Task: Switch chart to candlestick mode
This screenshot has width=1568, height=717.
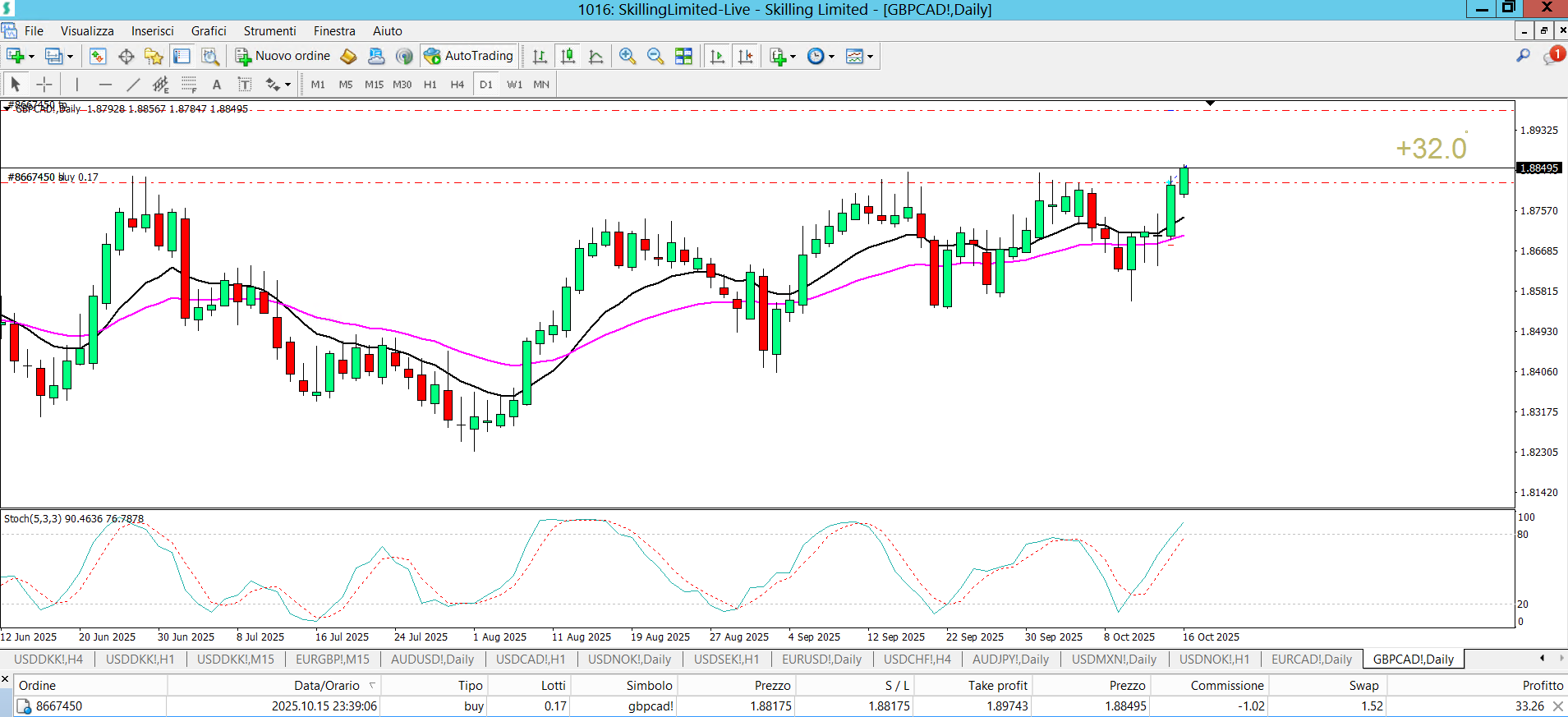Action: [568, 56]
